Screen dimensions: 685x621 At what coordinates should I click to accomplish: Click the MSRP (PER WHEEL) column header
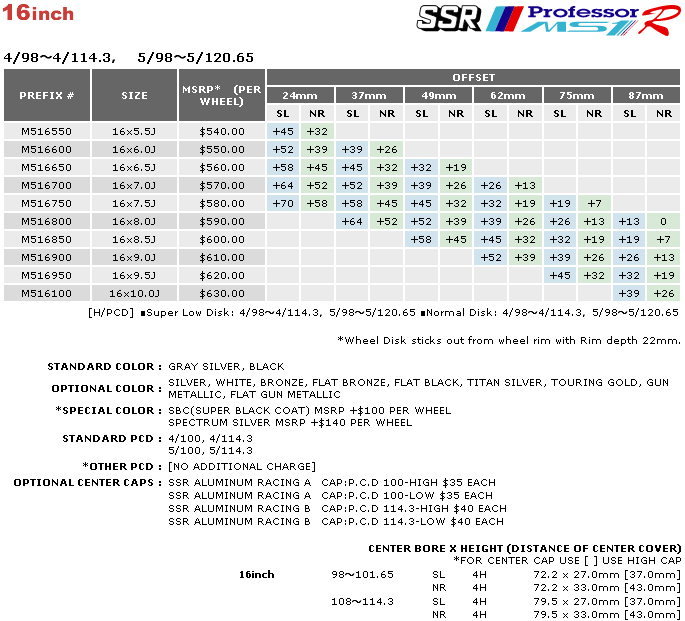221,95
